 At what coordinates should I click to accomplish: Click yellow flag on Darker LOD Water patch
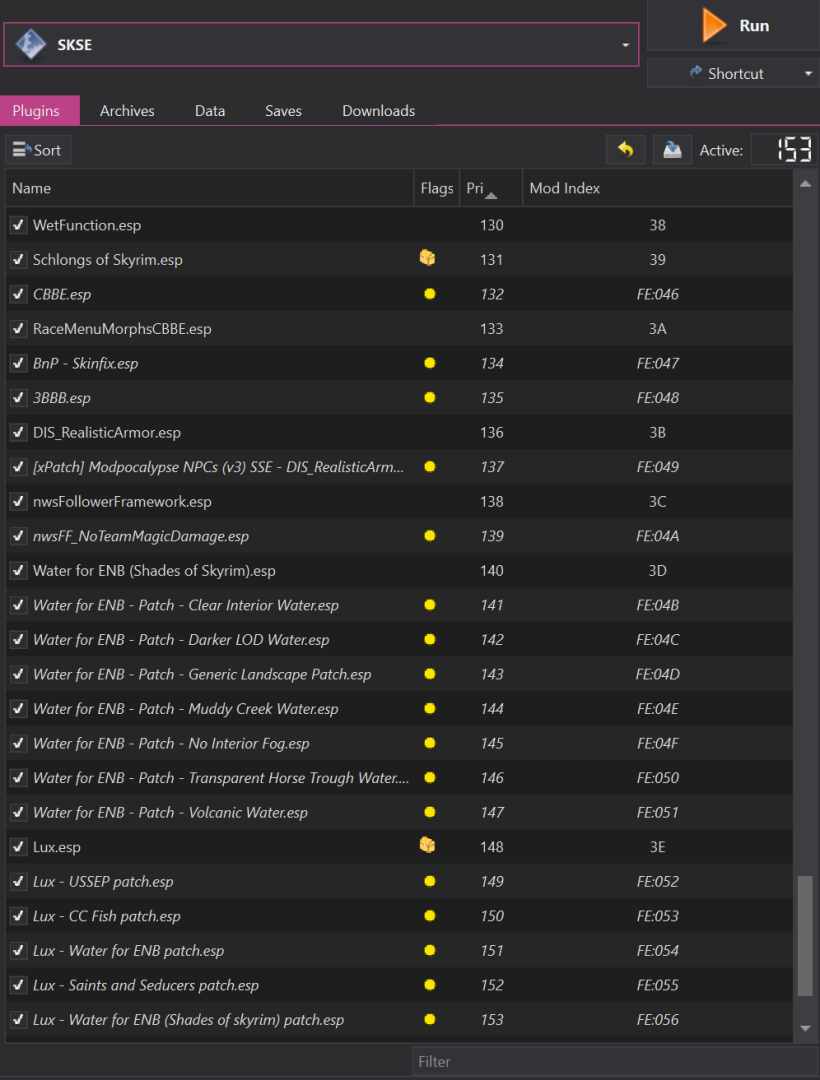tap(430, 639)
